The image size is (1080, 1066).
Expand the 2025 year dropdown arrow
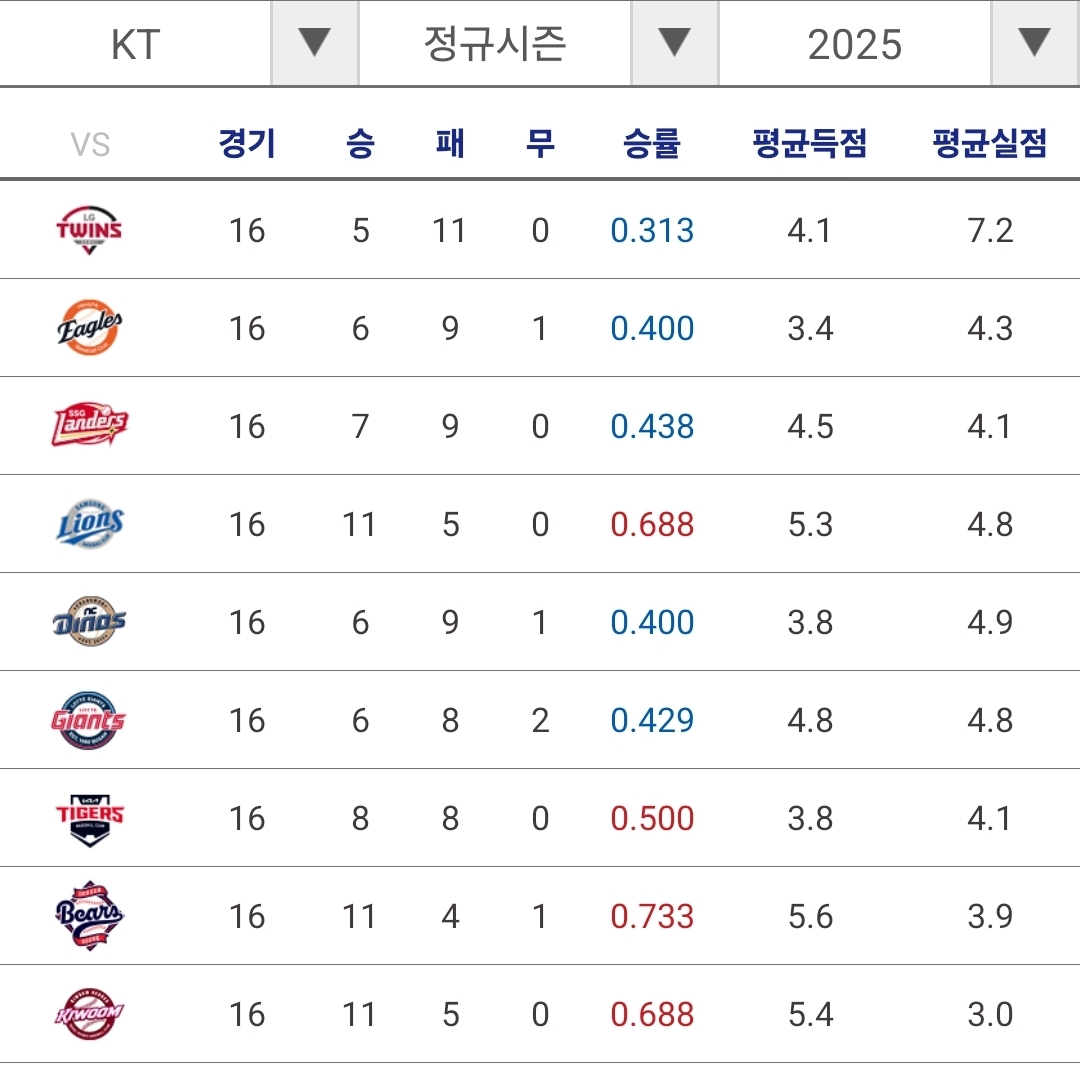1034,43
